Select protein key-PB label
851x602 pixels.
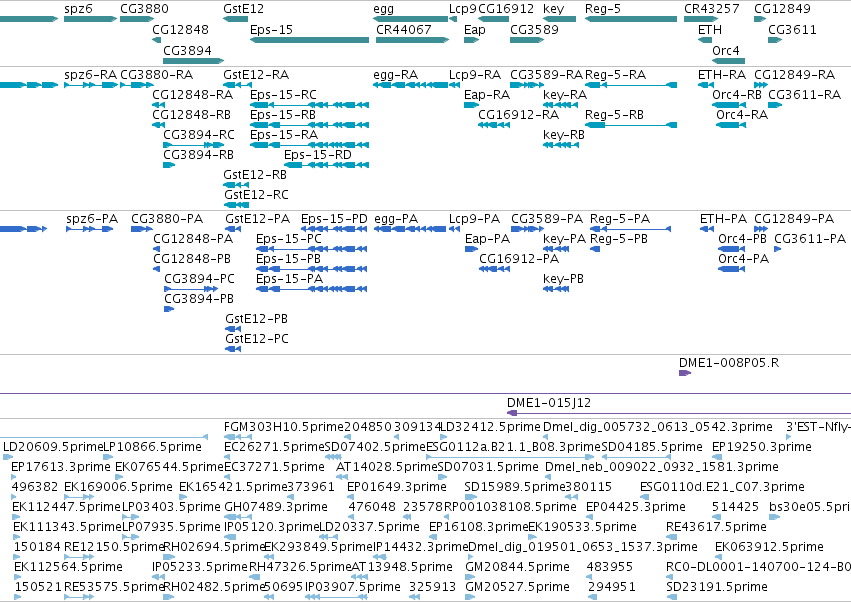pos(563,279)
